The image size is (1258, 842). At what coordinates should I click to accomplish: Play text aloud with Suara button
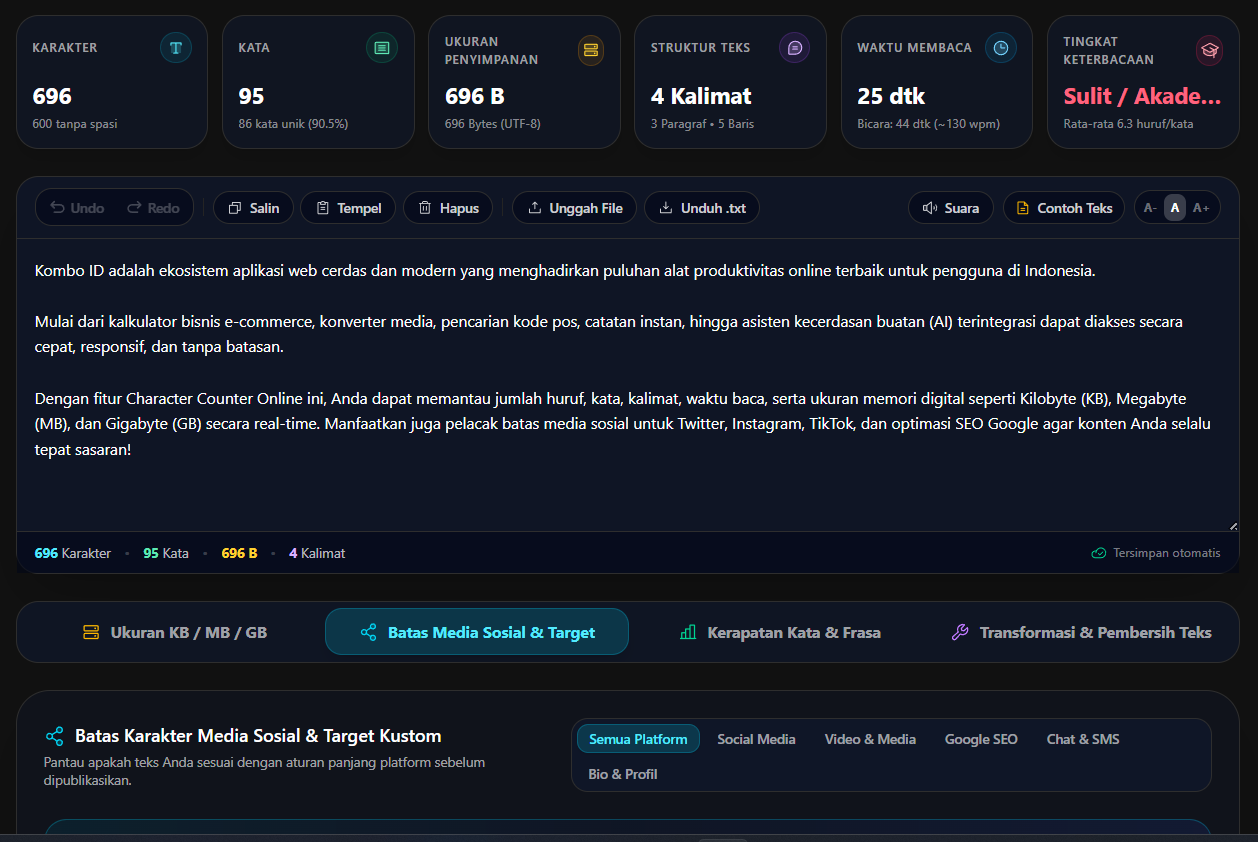951,208
